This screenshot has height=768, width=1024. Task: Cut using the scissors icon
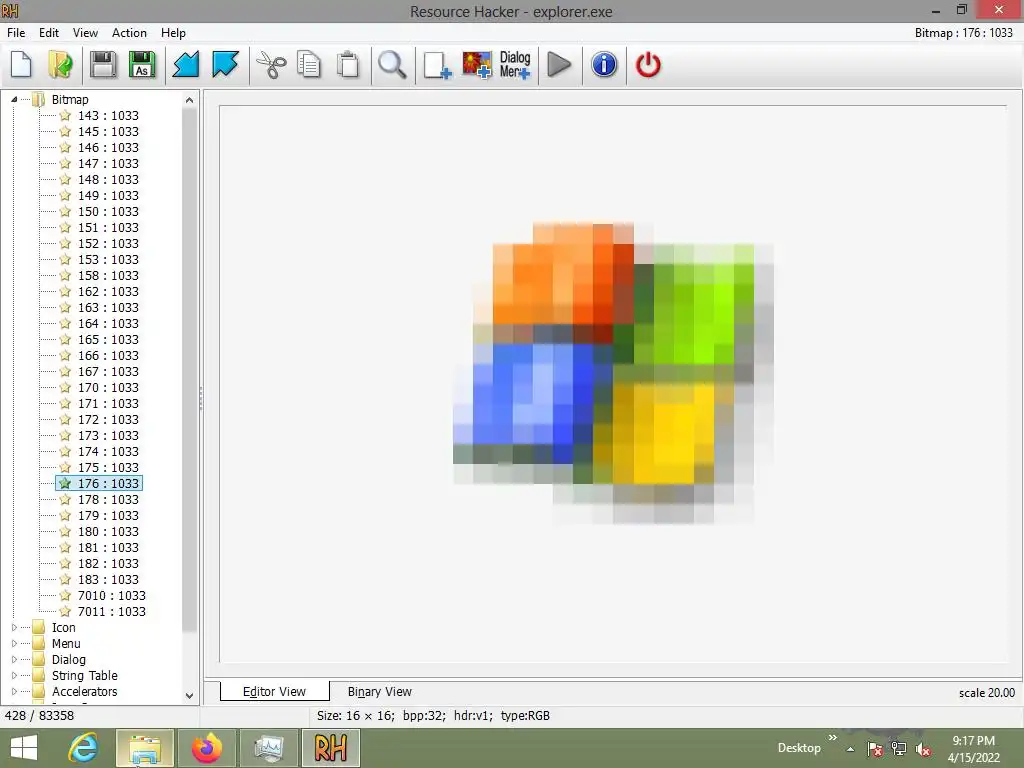click(x=271, y=65)
